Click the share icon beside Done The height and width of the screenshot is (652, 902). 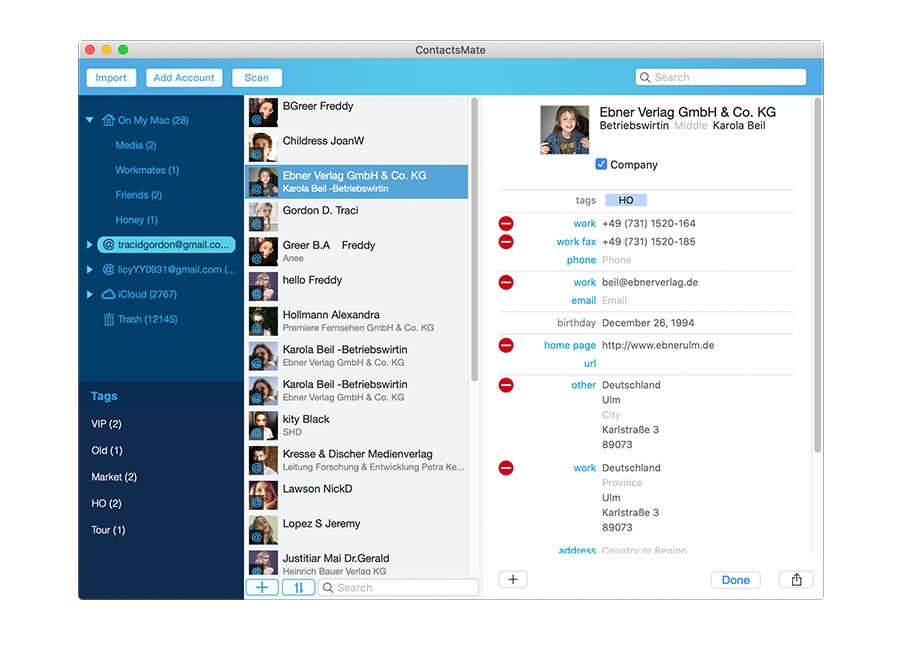tap(796, 580)
